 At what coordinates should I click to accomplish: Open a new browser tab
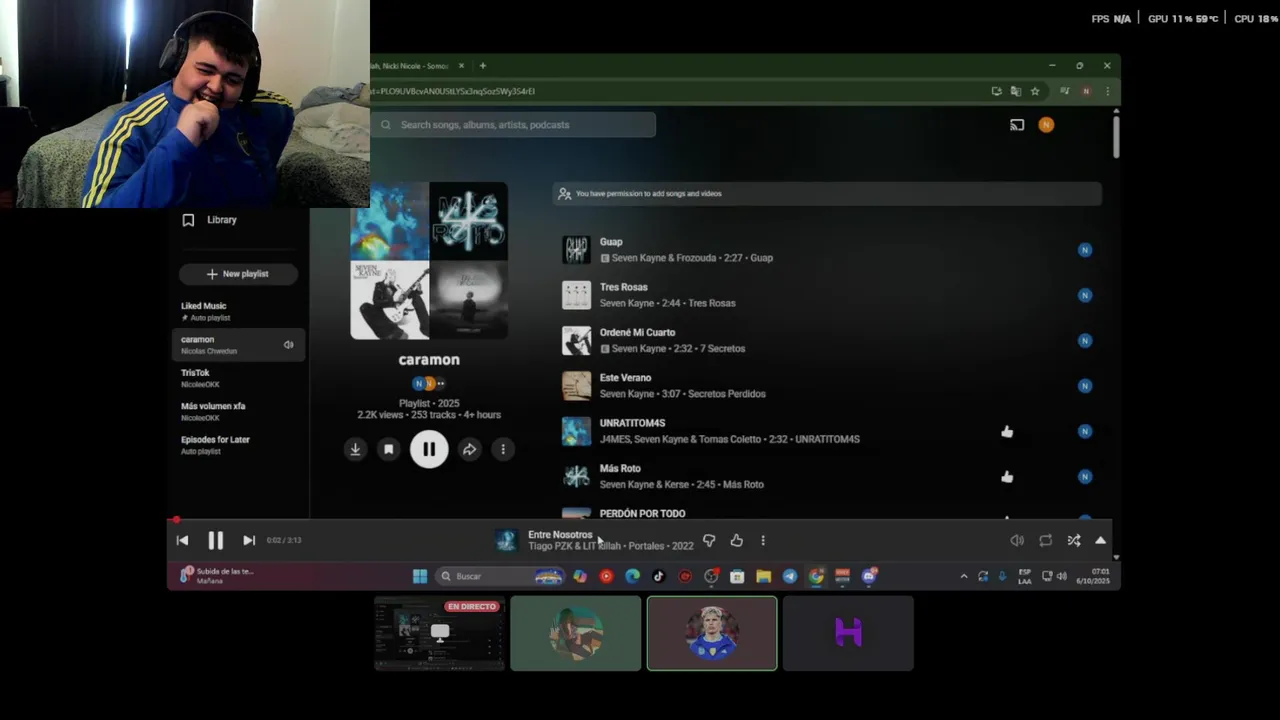pyautogui.click(x=483, y=66)
